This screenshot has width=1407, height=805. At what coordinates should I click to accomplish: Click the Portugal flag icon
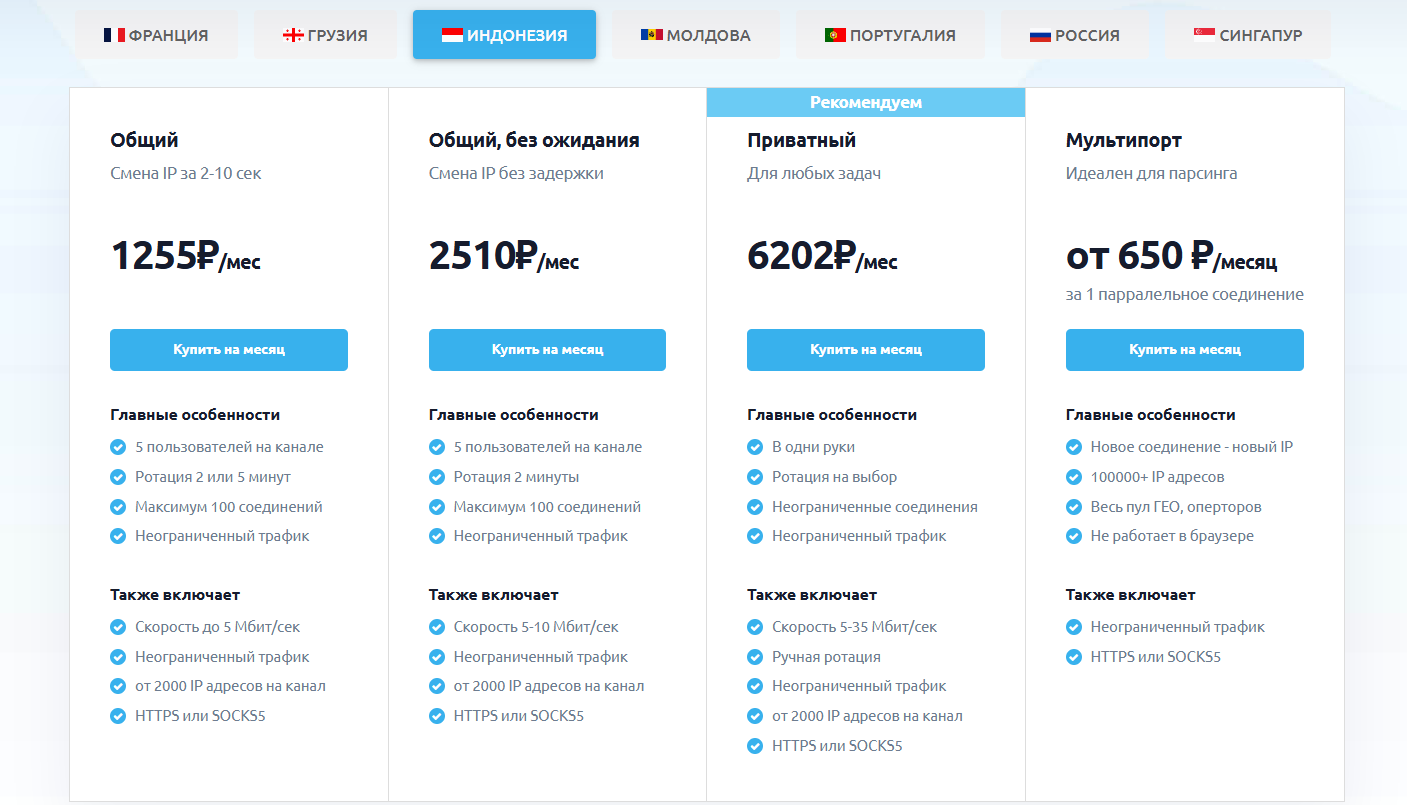[835, 35]
